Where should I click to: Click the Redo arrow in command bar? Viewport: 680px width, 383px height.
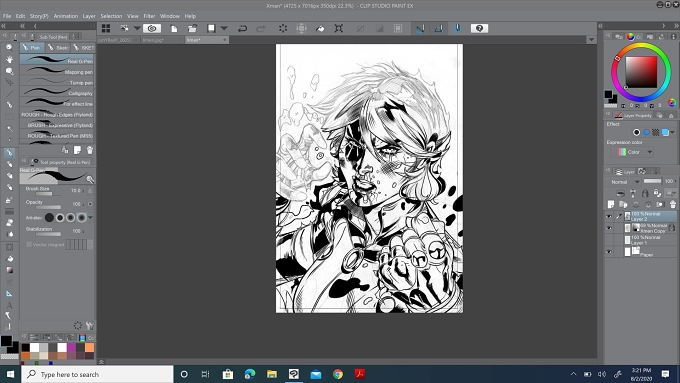(x=261, y=28)
